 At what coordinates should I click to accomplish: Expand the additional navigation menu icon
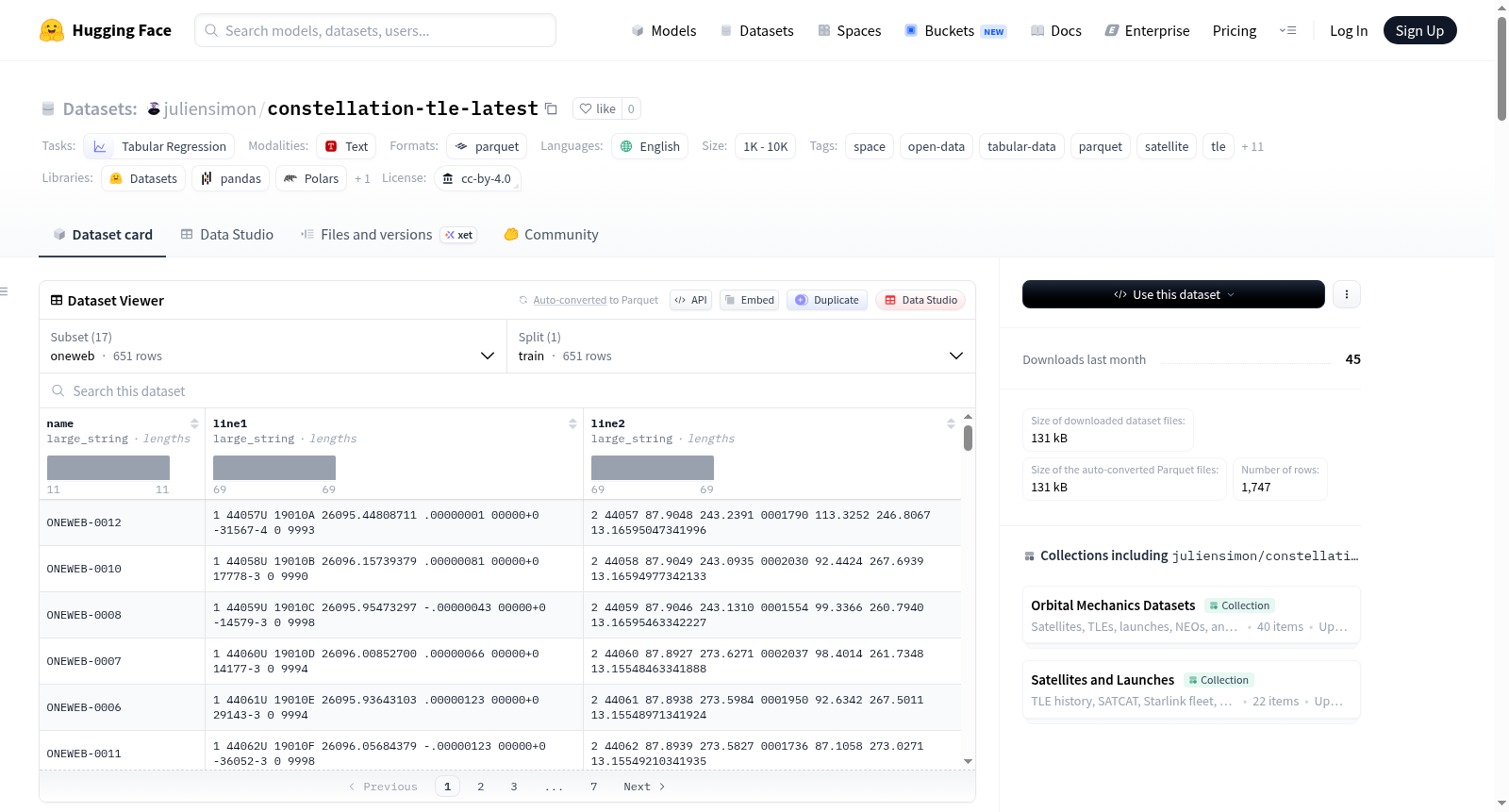click(1287, 30)
